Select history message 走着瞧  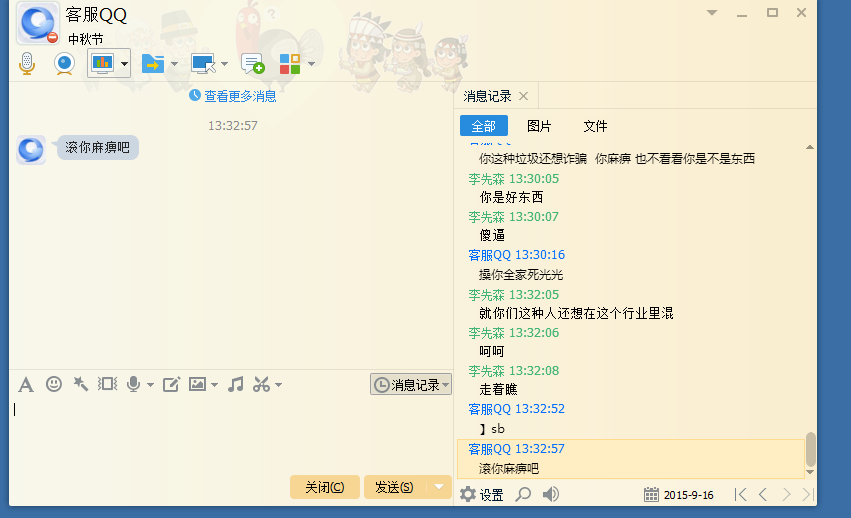498,389
